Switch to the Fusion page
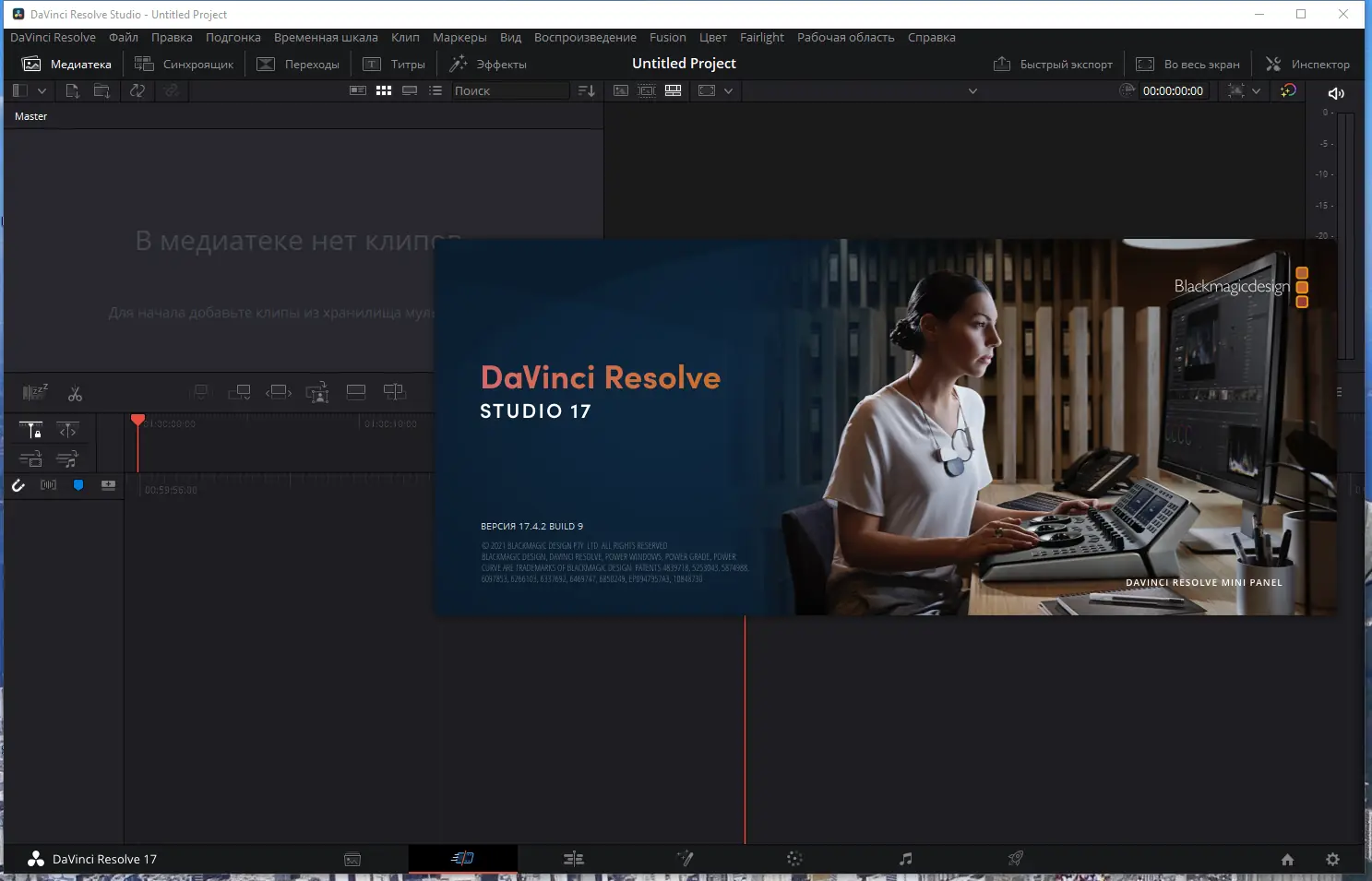This screenshot has height=881, width=1372. (x=686, y=859)
